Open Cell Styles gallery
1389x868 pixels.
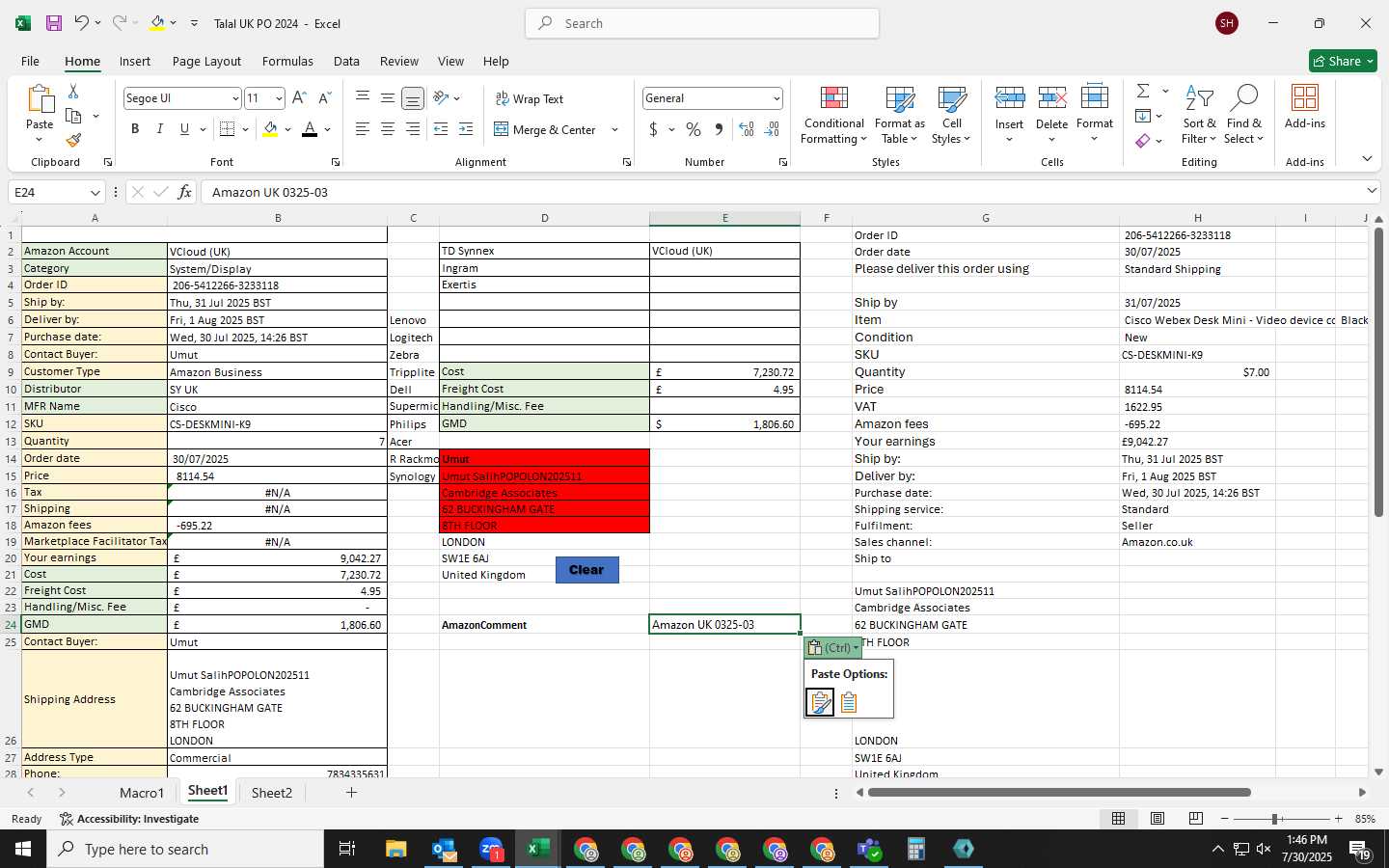click(951, 116)
